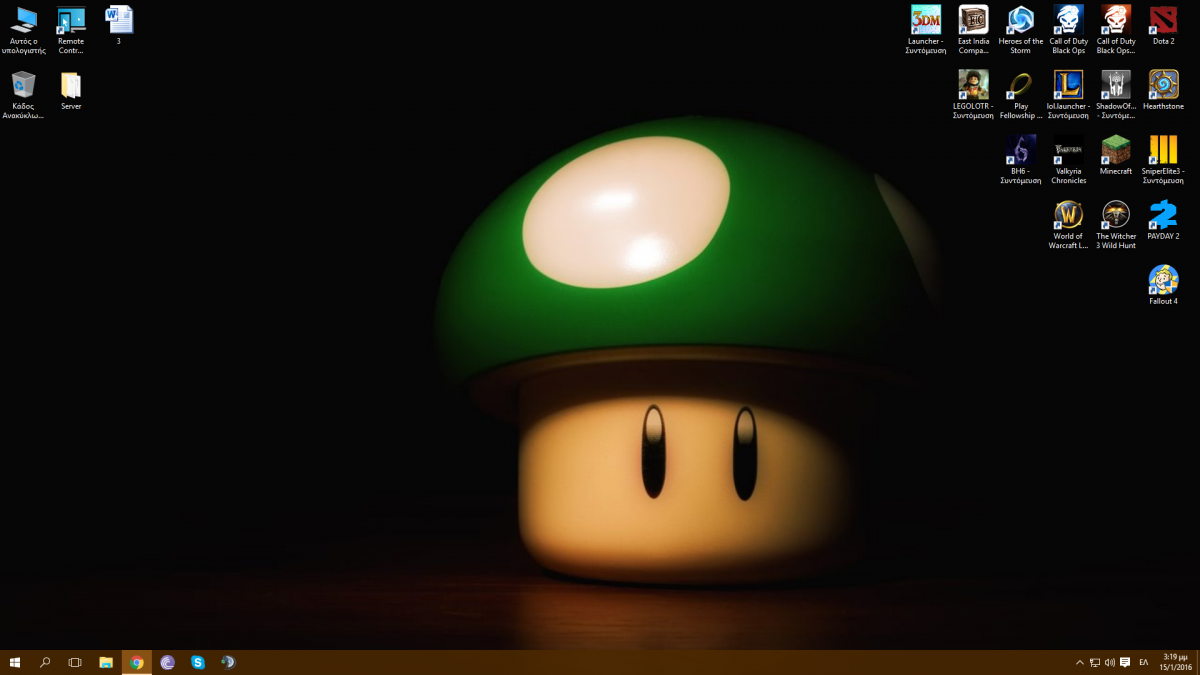Open the Action Center notifications icon
The width and height of the screenshot is (1200, 675).
coord(1125,662)
